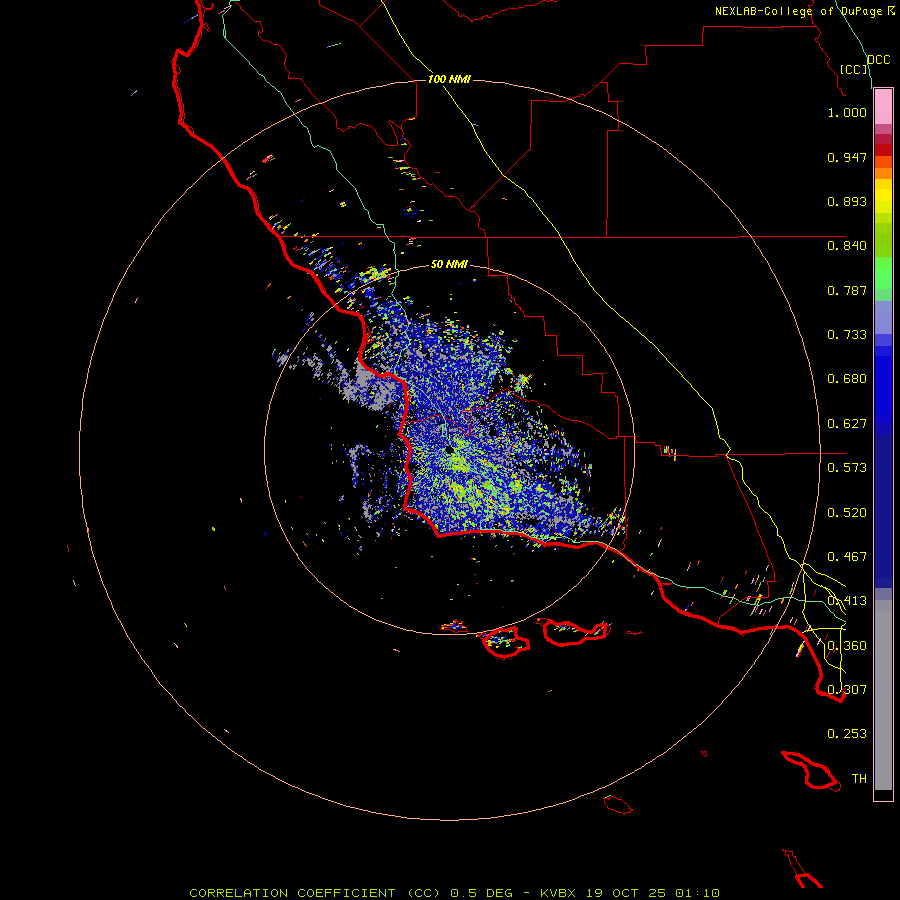Screen dimensions: 900x900
Task: Select the 0.893 scale value
Action: [847, 201]
